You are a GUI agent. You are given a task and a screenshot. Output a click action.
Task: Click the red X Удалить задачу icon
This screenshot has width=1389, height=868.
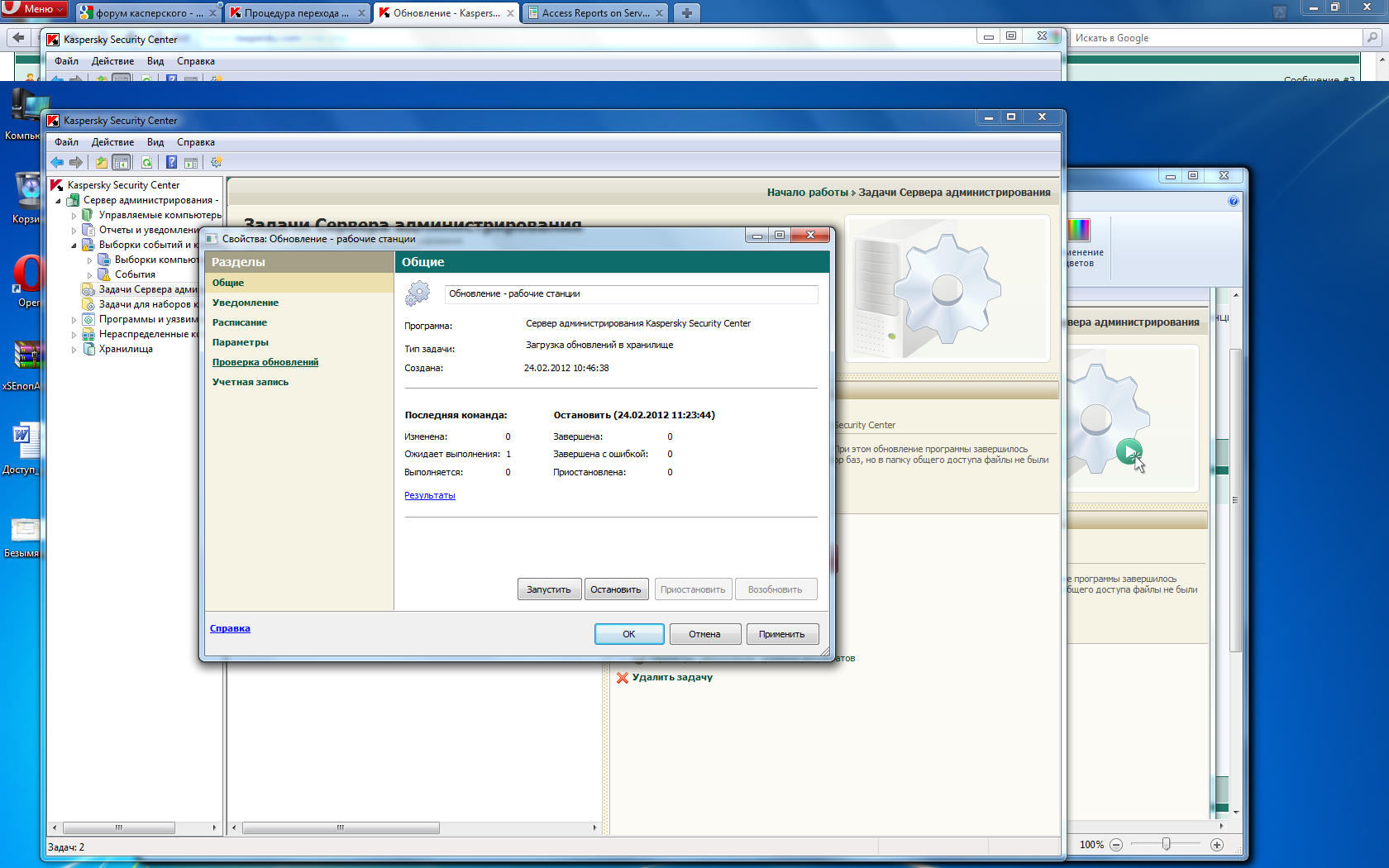point(623,678)
